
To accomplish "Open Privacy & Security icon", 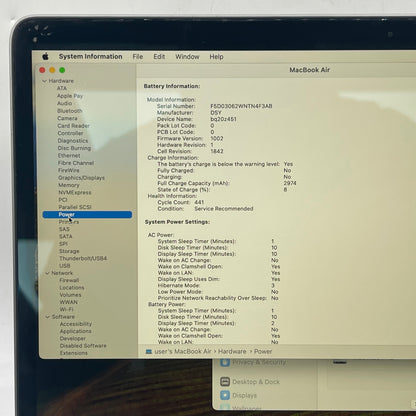I will point(225,362).
